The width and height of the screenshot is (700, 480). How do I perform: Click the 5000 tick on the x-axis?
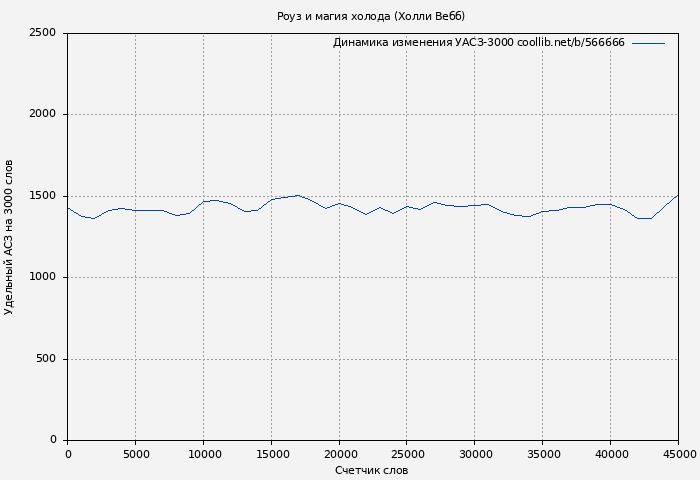pyautogui.click(x=135, y=454)
